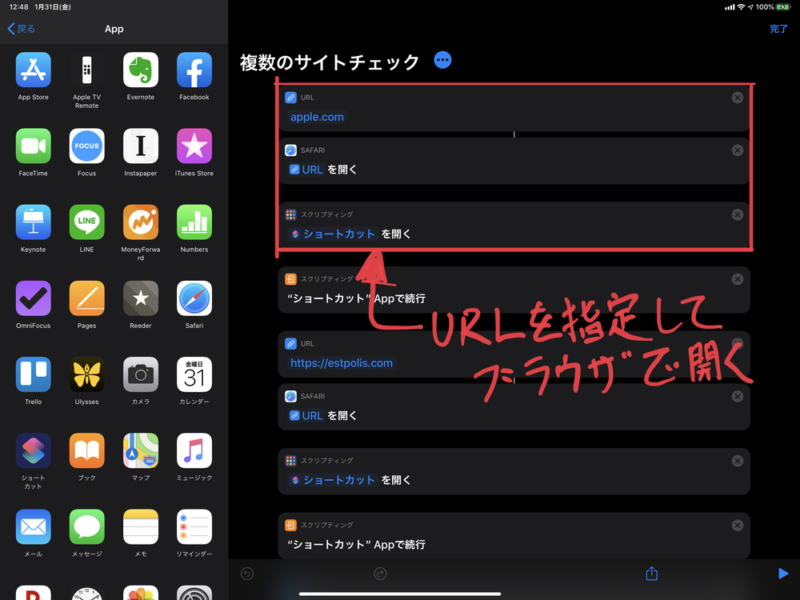Redo the last edit
The image size is (800, 600).
pos(380,573)
